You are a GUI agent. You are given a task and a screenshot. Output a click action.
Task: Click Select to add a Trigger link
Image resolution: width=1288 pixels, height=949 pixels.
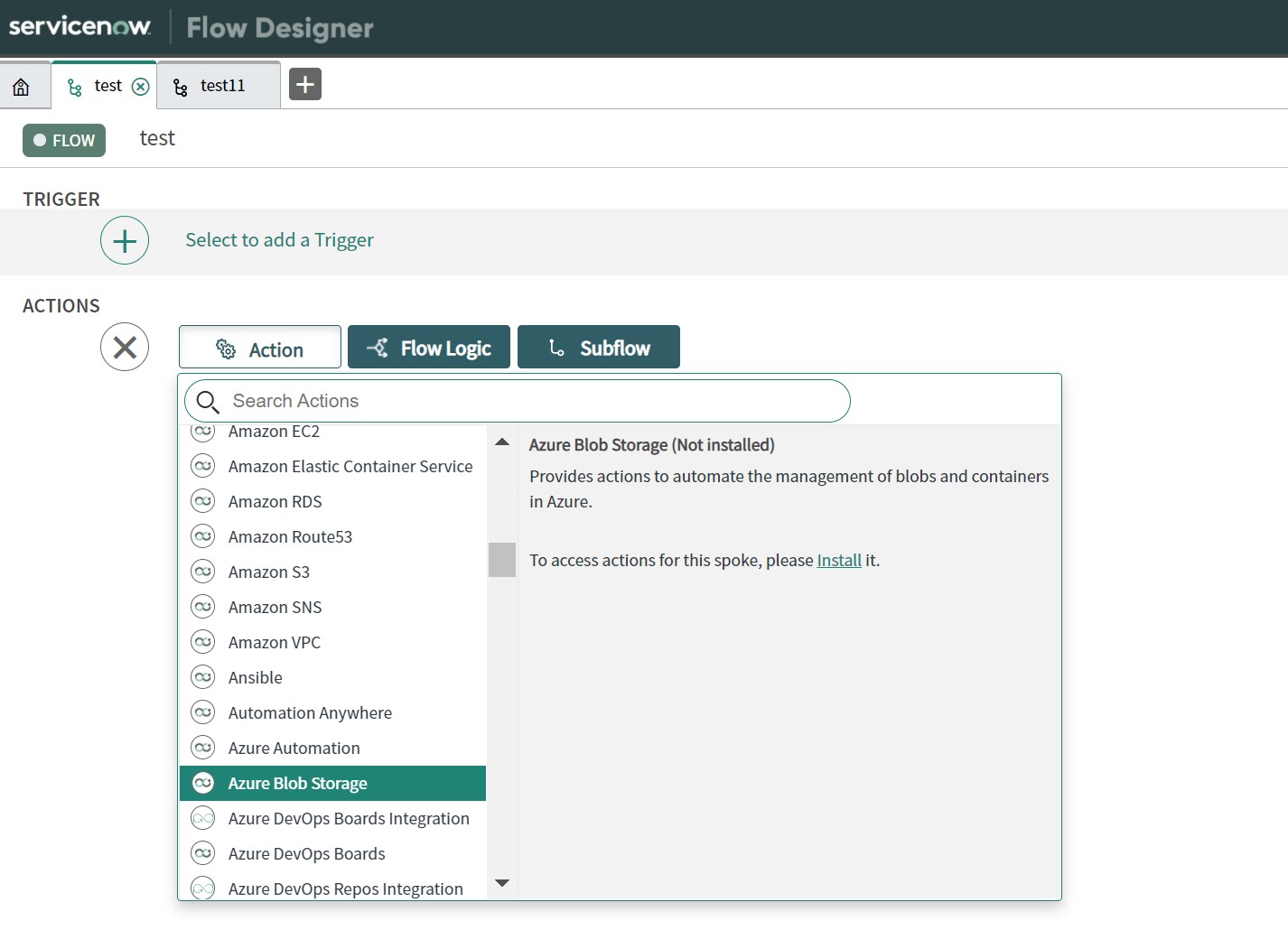279,240
